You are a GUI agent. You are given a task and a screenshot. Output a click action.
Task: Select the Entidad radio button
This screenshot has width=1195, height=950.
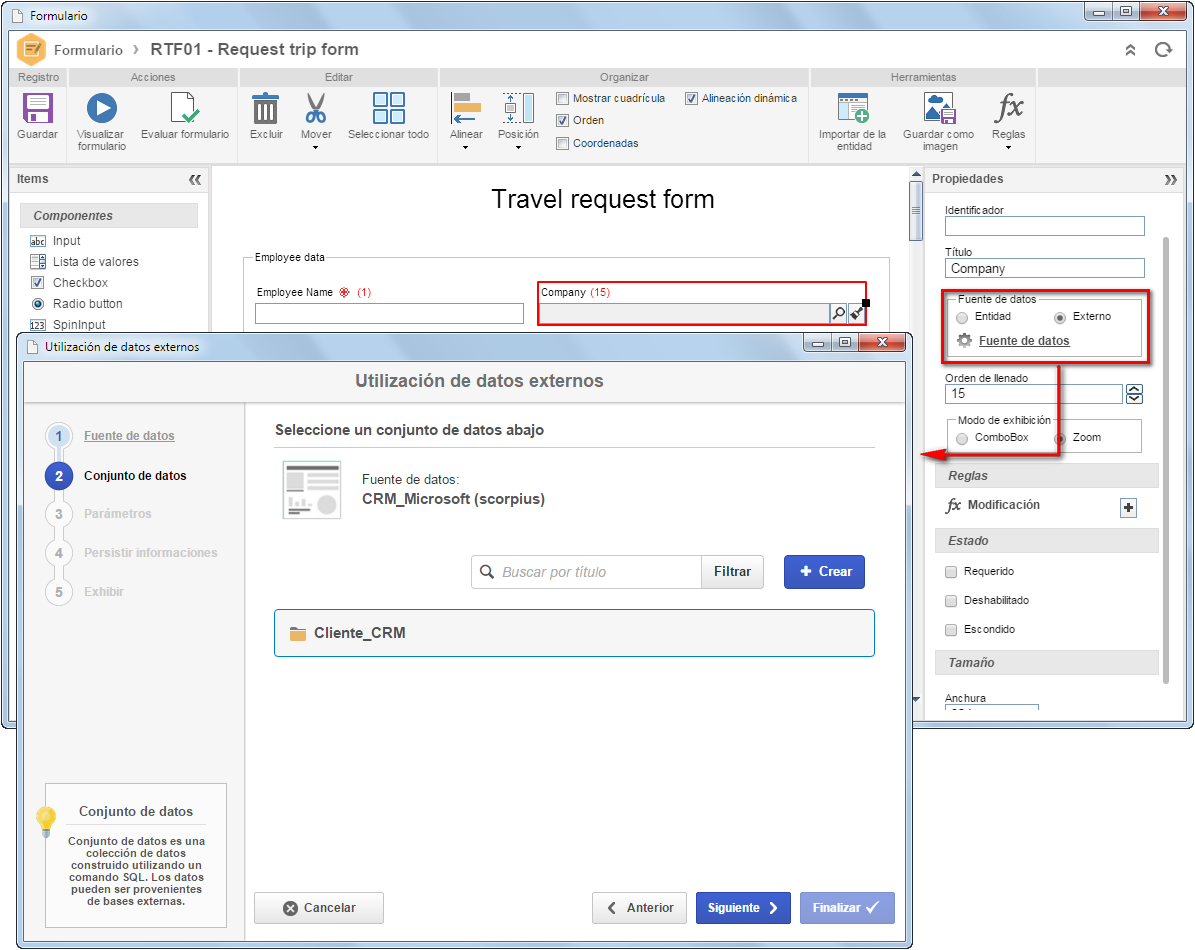(962, 318)
